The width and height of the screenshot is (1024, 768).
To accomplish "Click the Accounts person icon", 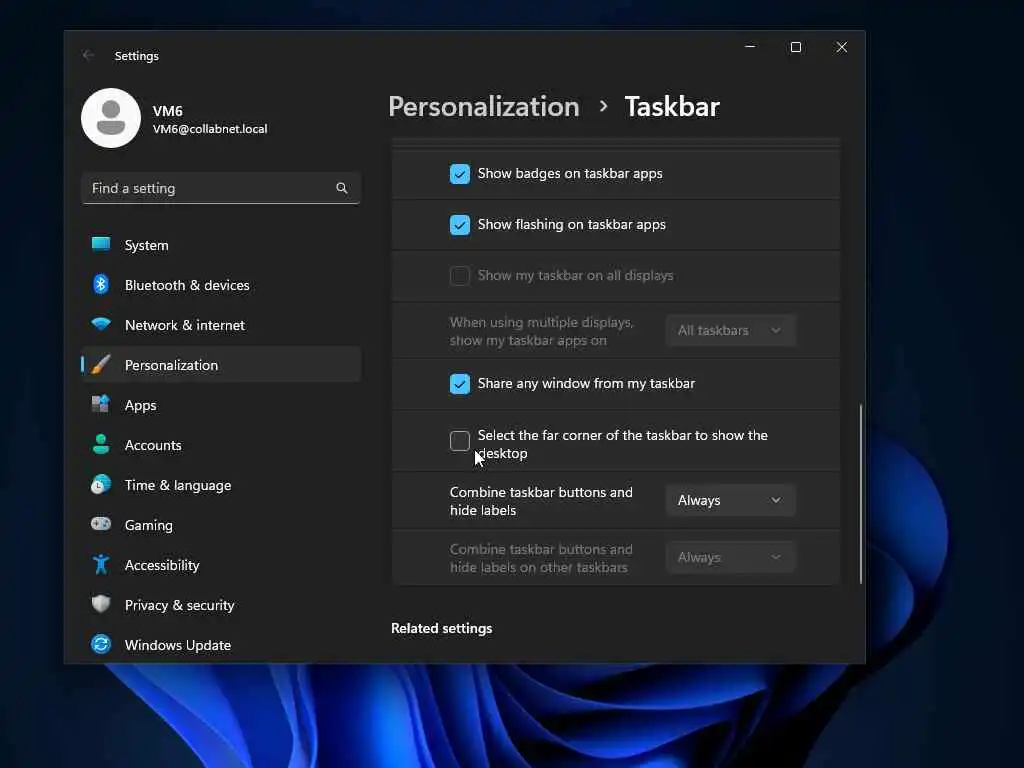I will point(101,444).
